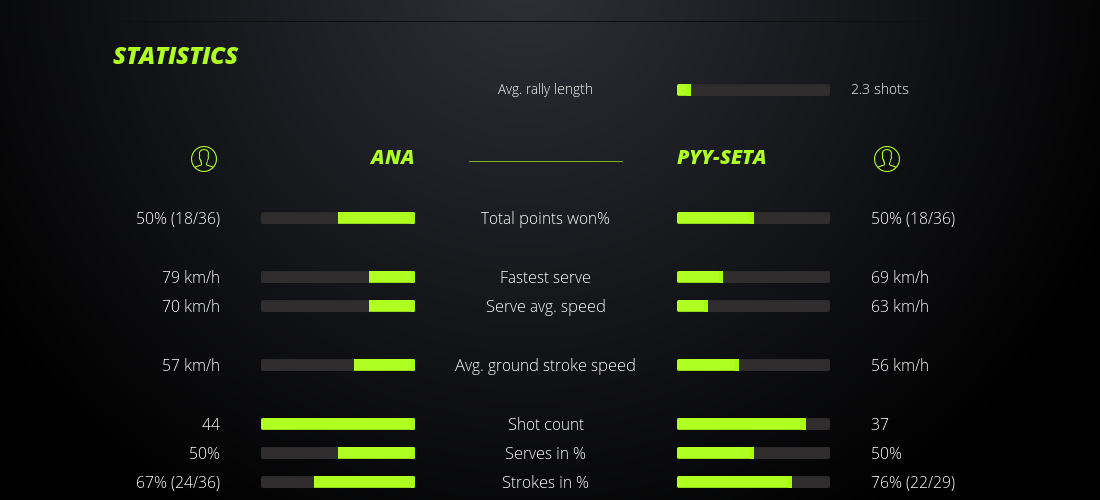1100x500 pixels.
Task: Click the Avg. ground stroke speed label
Action: point(545,365)
